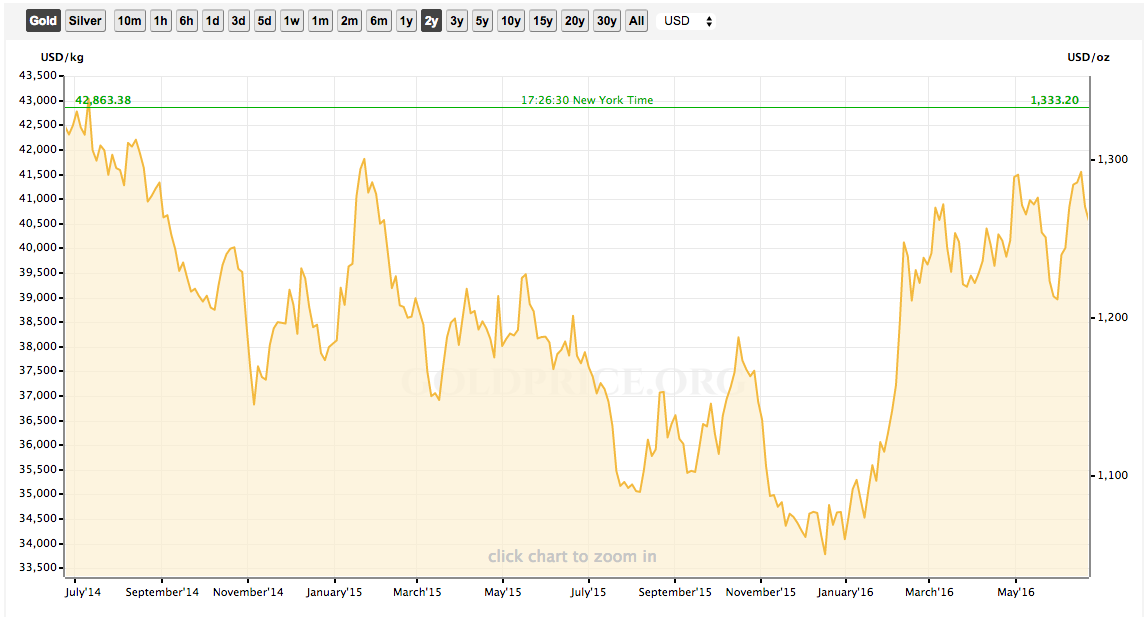
Task: Click the 17:26:30 New York Time label
Action: [587, 100]
